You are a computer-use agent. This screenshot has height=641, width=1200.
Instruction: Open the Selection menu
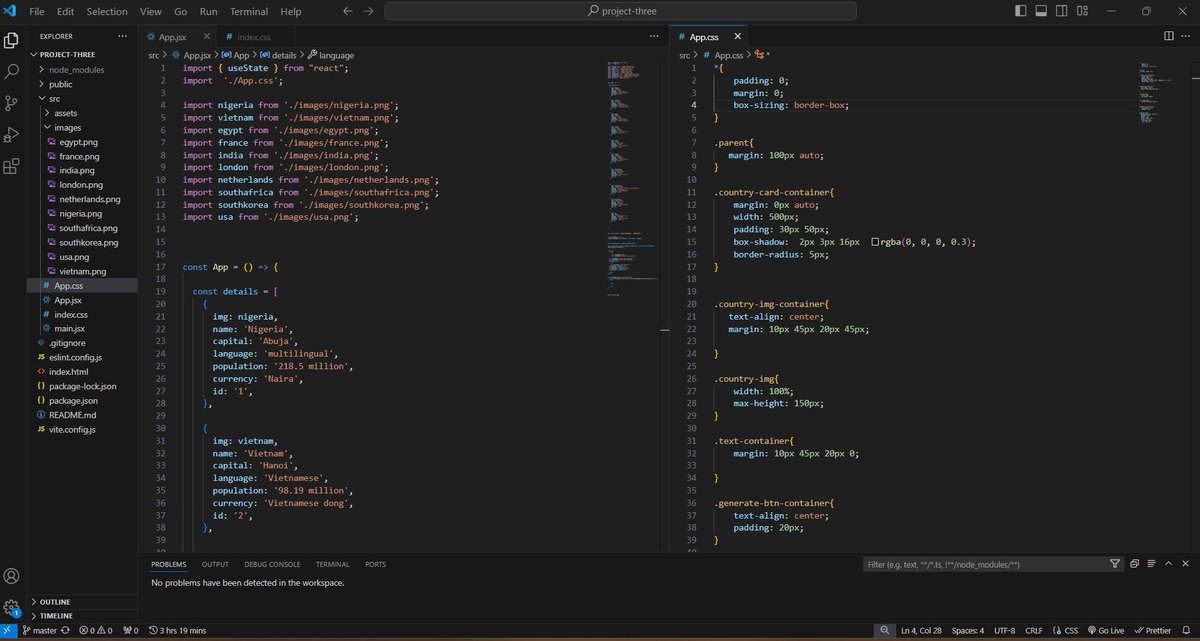pyautogui.click(x=107, y=11)
